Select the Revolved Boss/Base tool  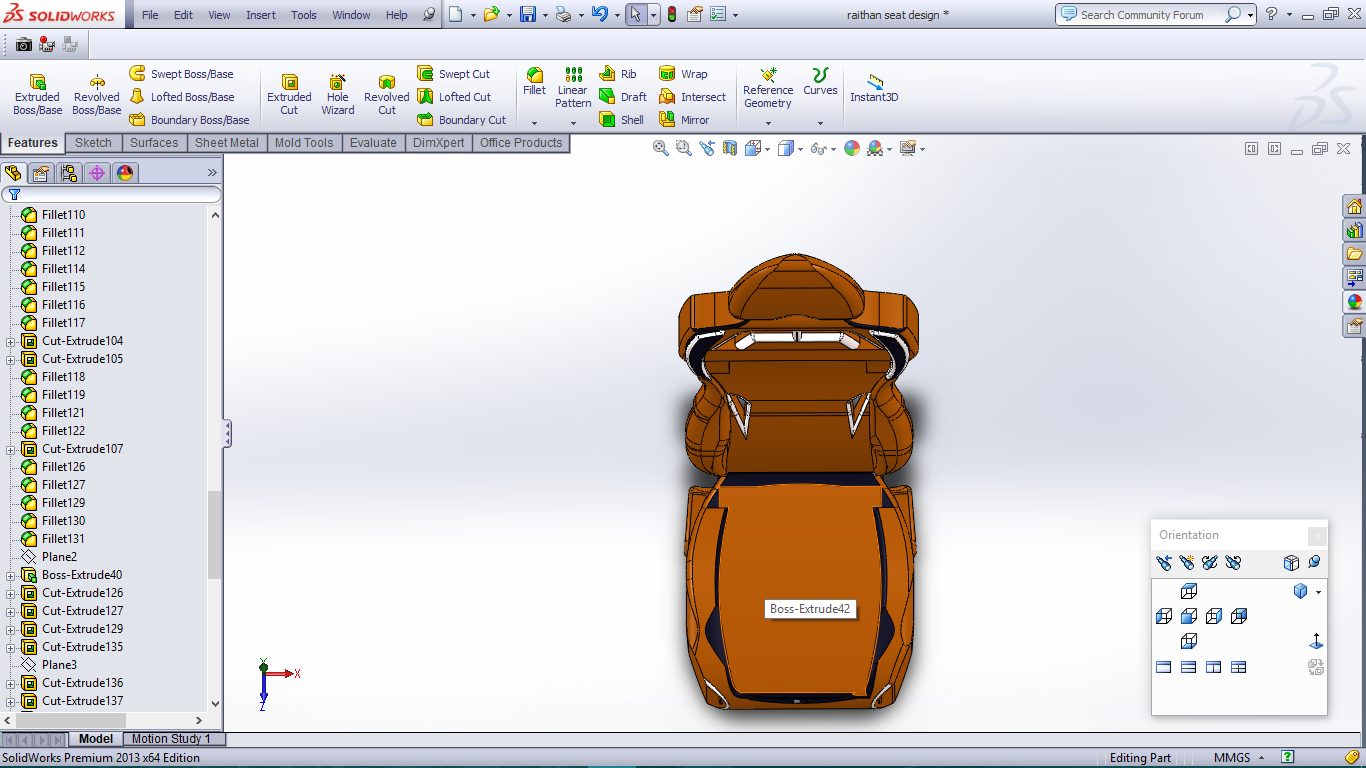click(x=97, y=95)
